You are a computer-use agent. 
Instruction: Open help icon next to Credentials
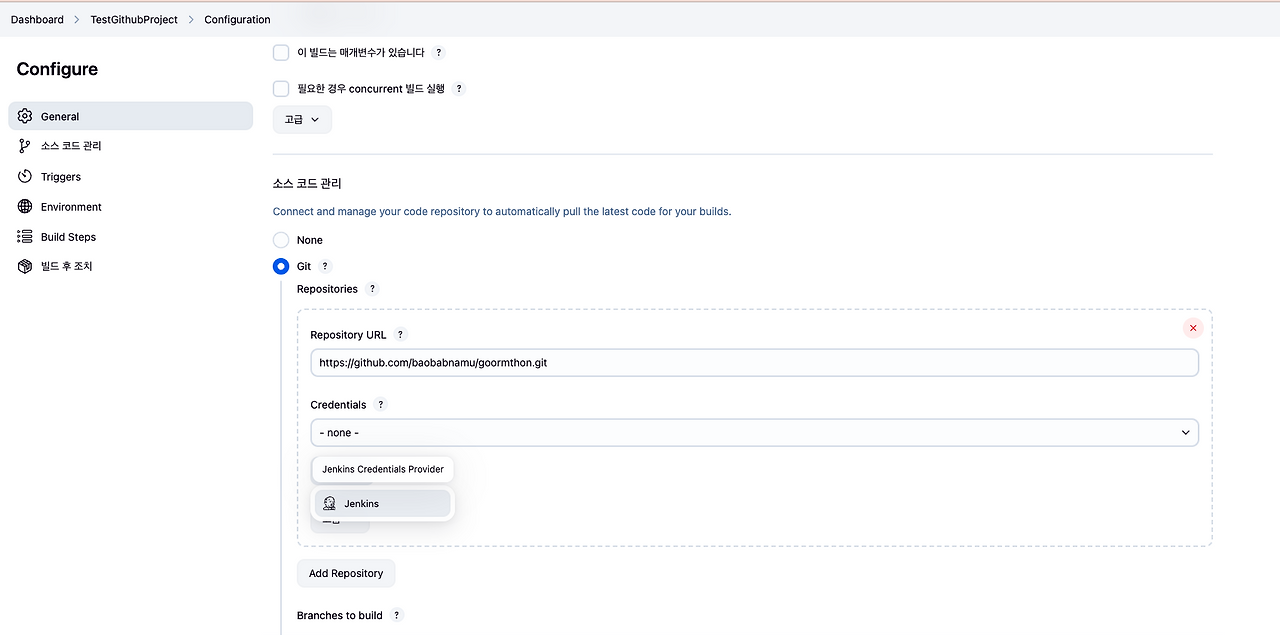[380, 405]
